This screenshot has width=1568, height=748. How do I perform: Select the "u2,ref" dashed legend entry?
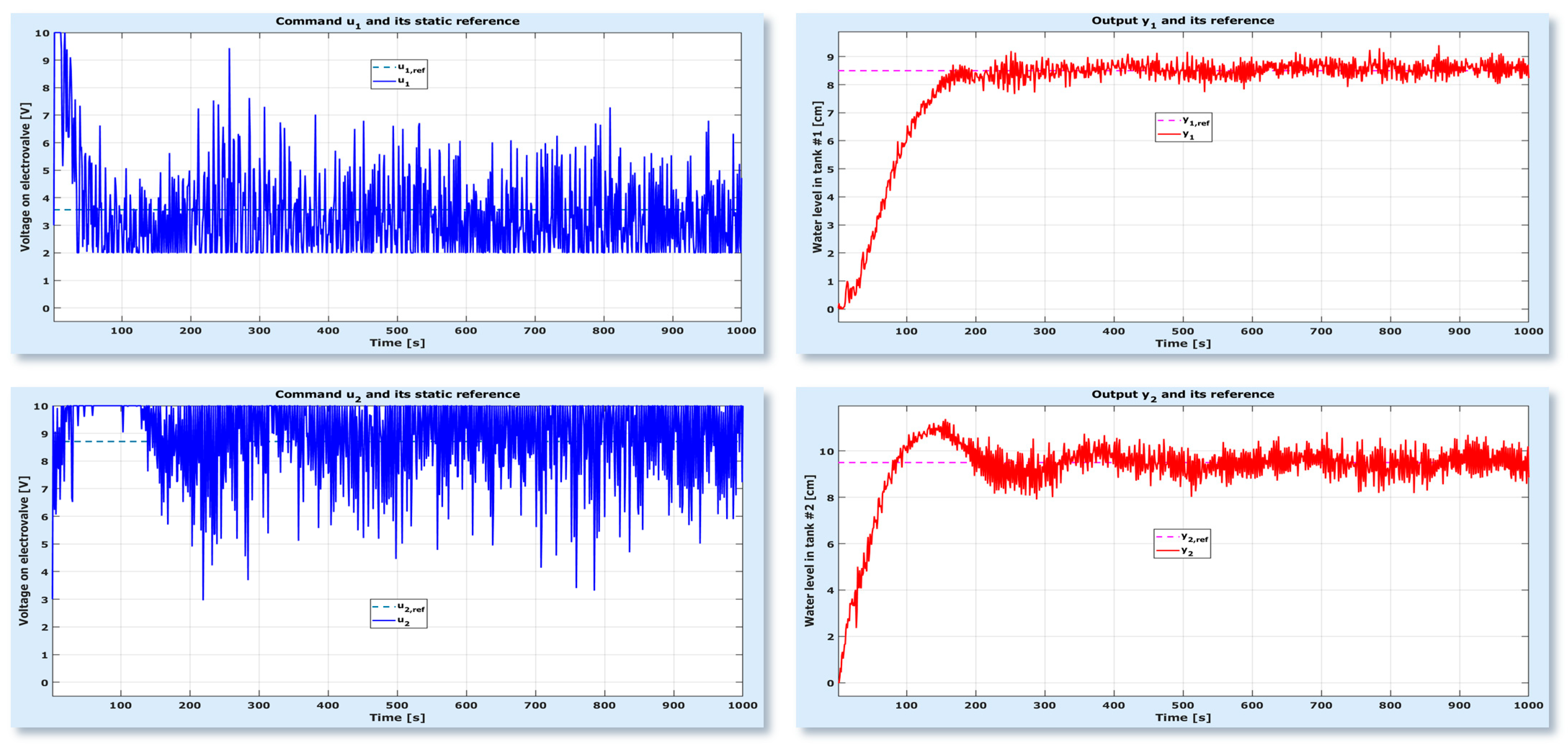[399, 607]
